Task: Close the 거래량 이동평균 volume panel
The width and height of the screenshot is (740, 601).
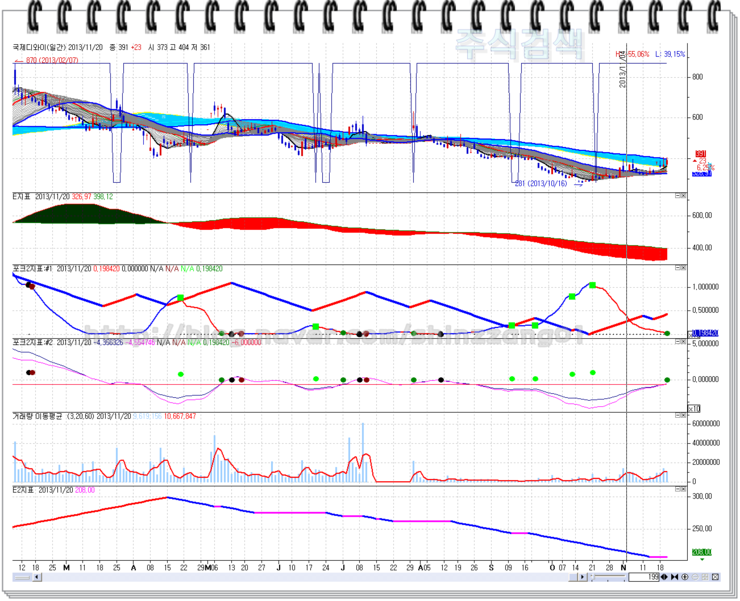Action: pos(683,416)
